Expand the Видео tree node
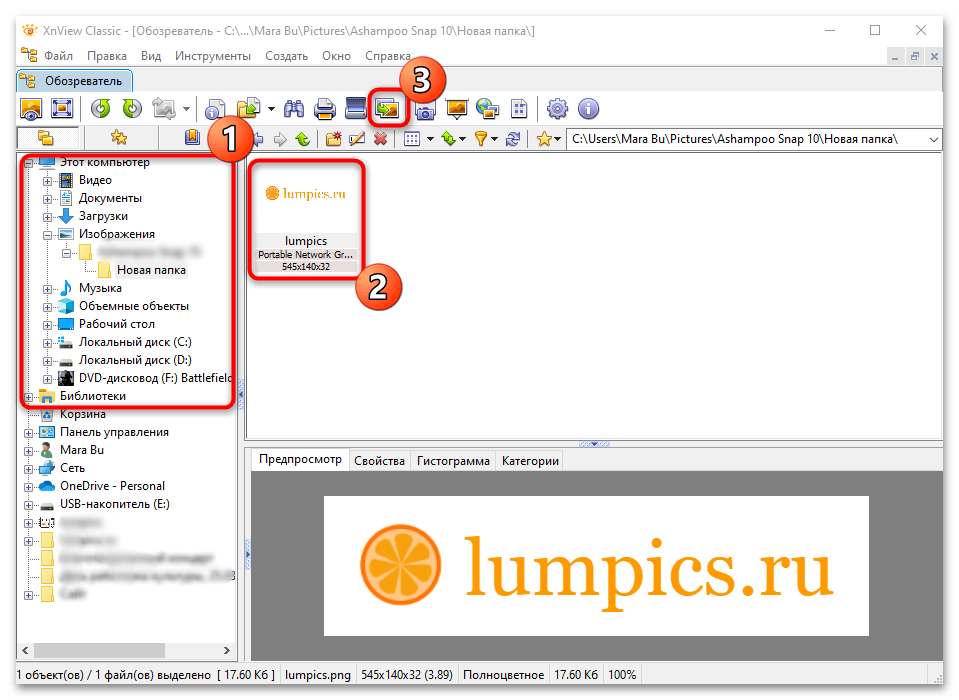Image resolution: width=959 pixels, height=700 pixels. click(x=47, y=181)
